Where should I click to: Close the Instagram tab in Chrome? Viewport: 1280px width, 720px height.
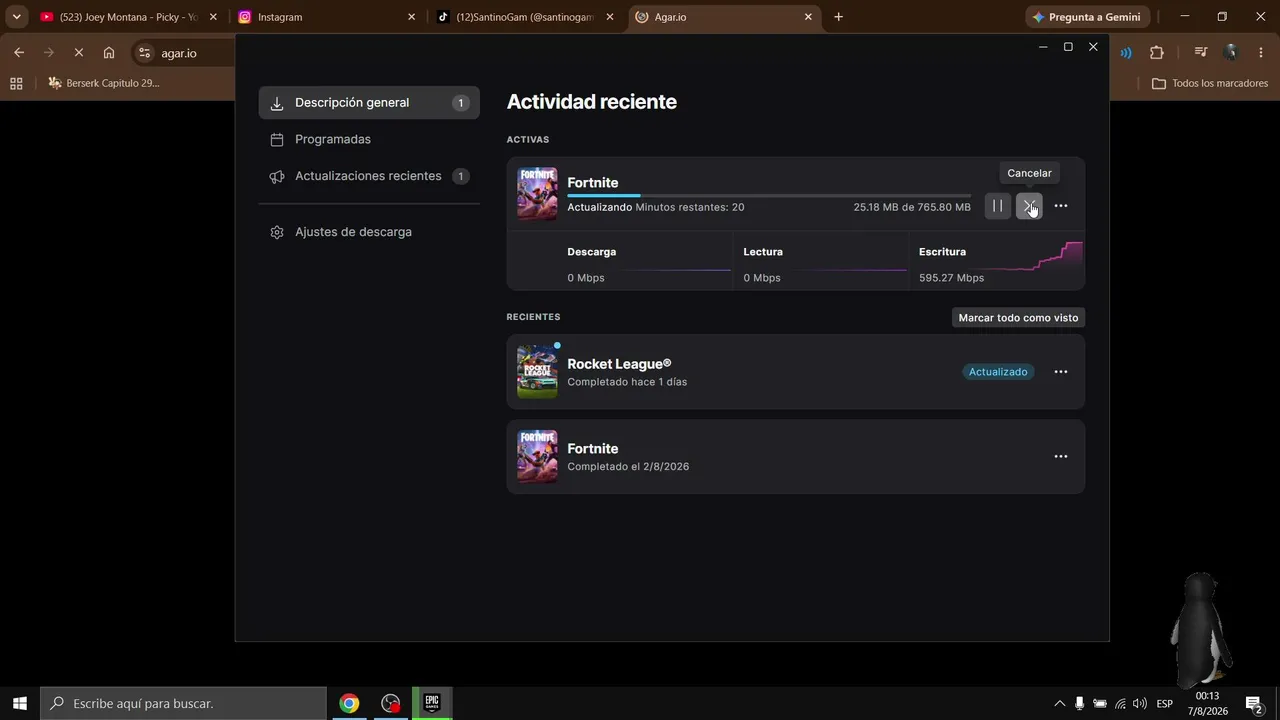[411, 17]
